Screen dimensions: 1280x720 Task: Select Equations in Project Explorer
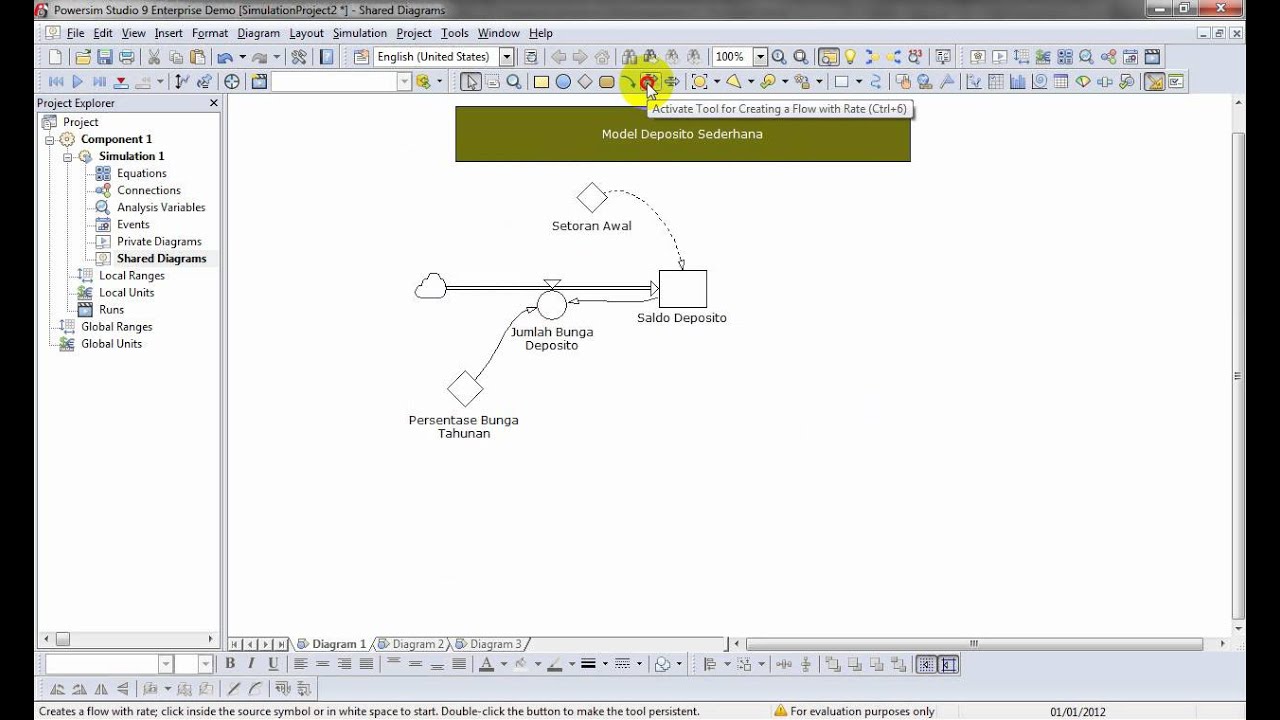(x=141, y=173)
